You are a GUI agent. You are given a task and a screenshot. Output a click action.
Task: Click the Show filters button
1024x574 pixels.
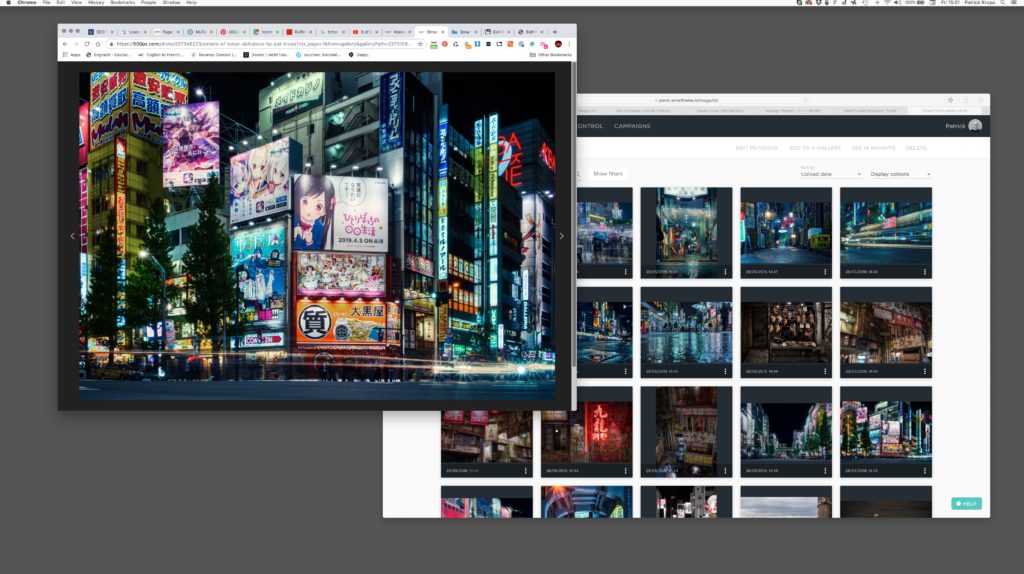[x=607, y=174]
